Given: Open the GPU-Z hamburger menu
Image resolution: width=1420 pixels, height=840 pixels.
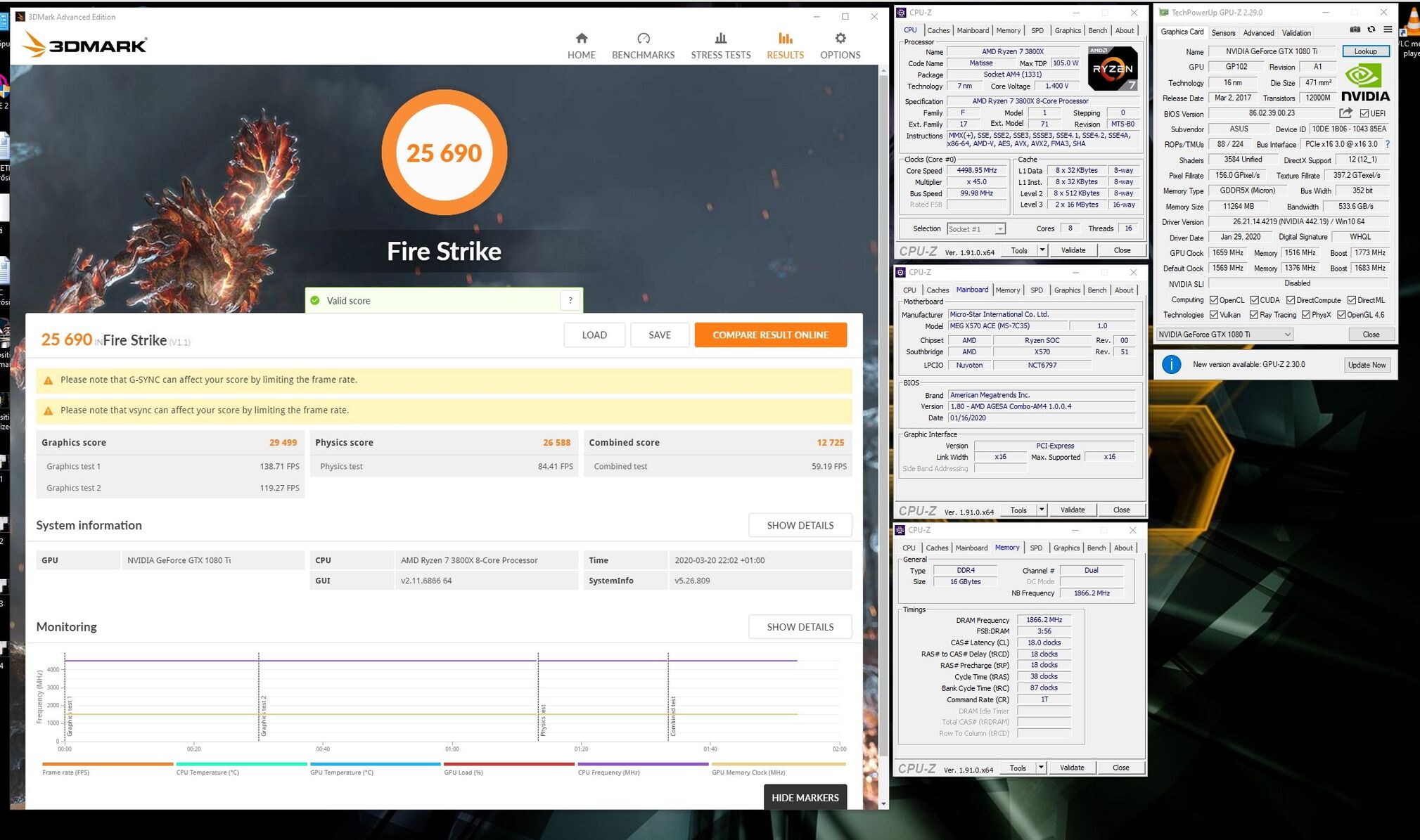Looking at the screenshot, I should pos(1388,30).
